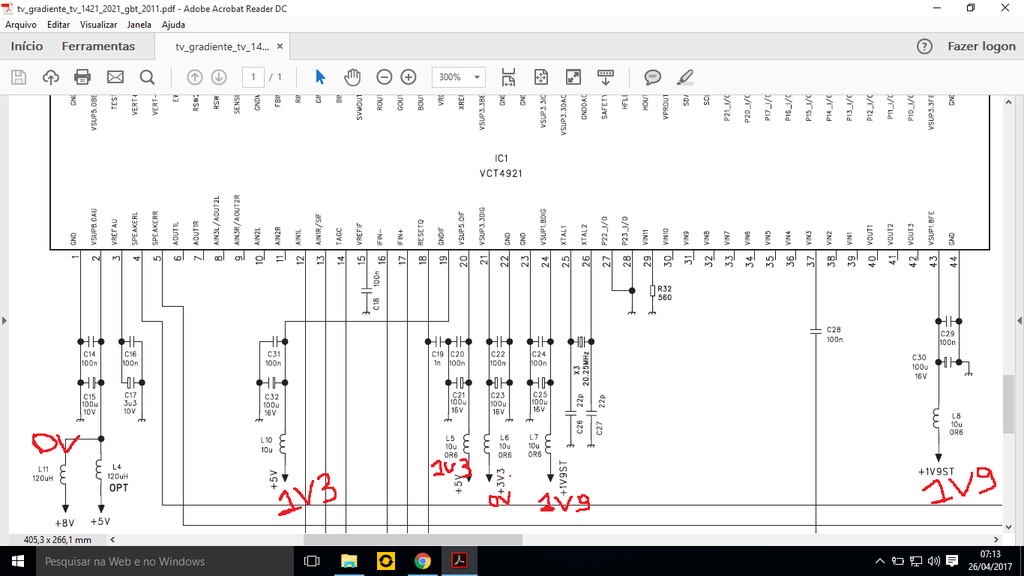Screen dimensions: 1024x576
Task: Click the horizontal scrollbar left arrow
Action: coord(112,539)
